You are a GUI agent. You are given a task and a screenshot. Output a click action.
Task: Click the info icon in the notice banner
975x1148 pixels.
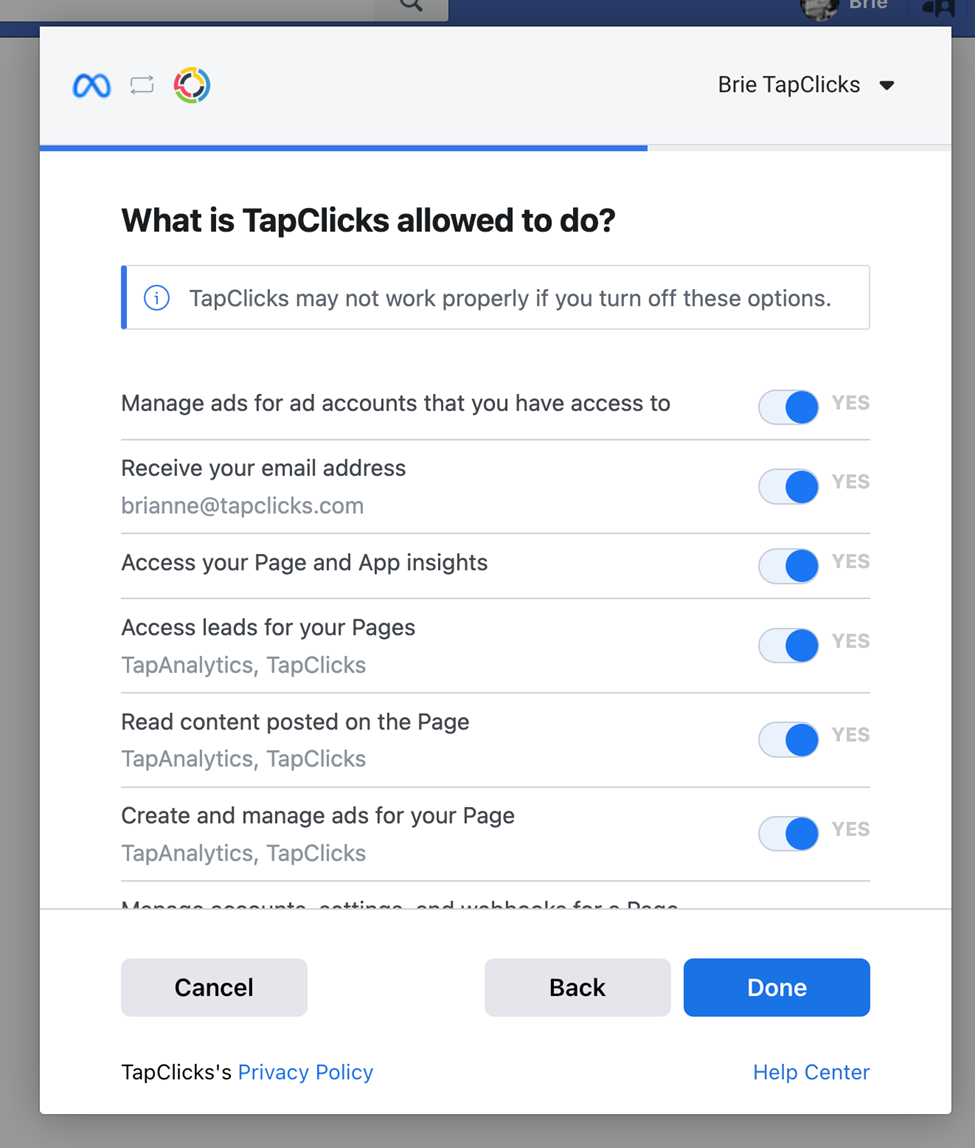[x=157, y=298]
